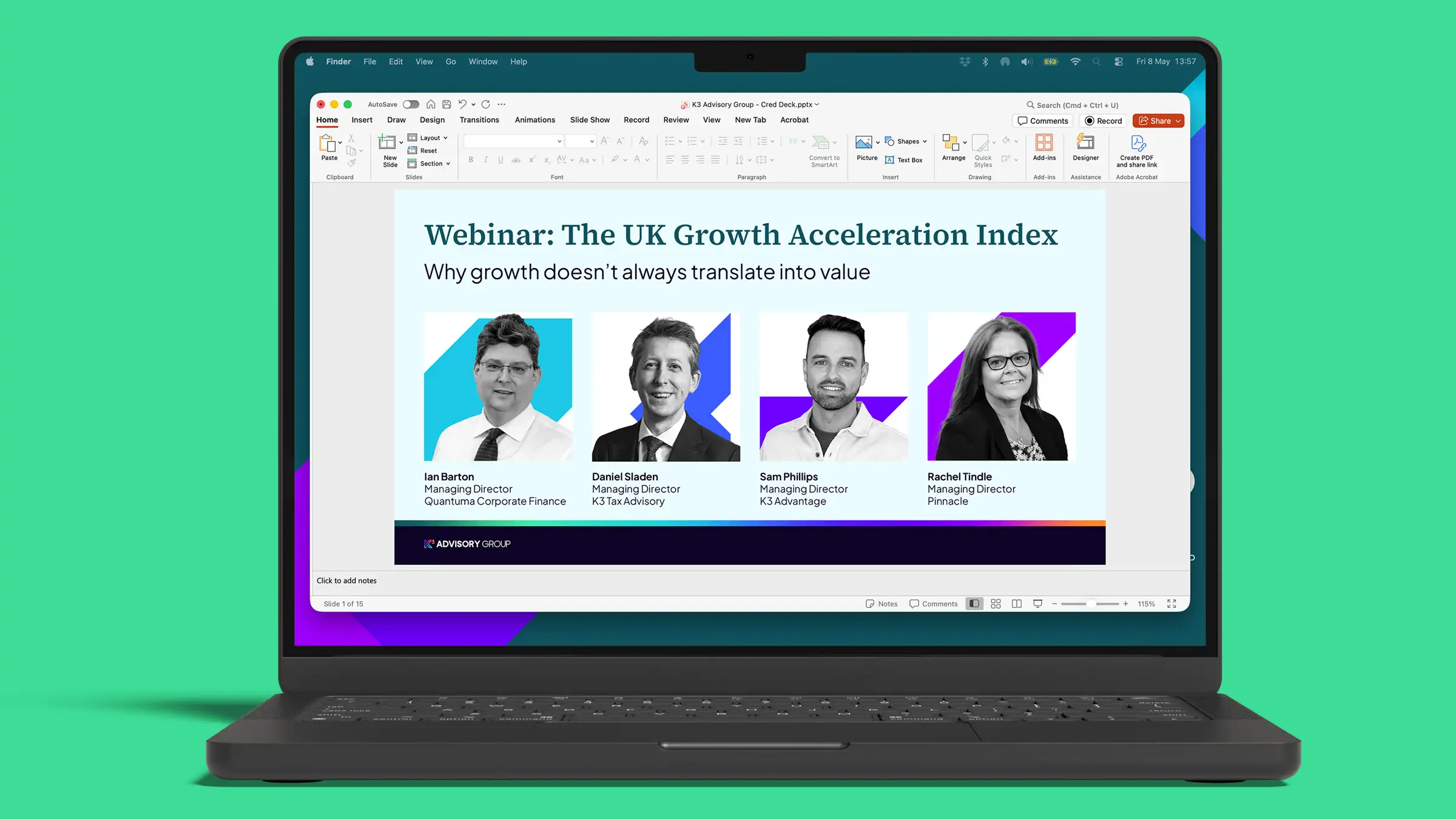
Task: Open the font name combo box
Action: coord(513,141)
